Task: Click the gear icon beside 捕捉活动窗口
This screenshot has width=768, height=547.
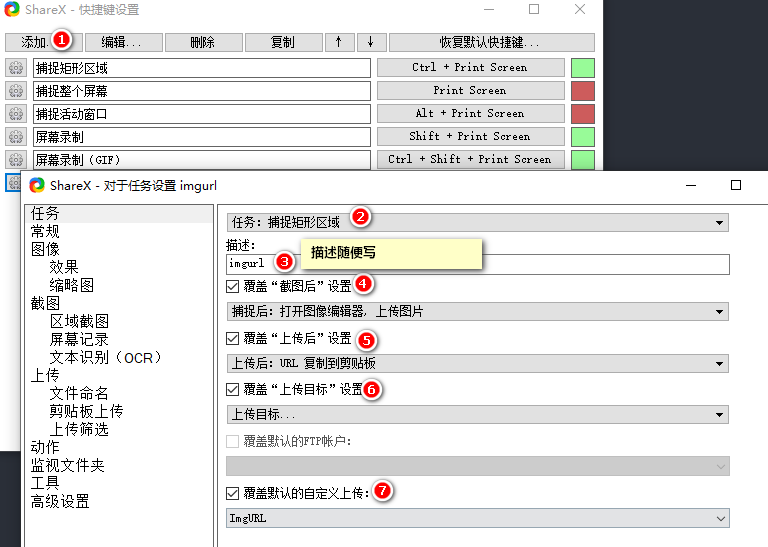Action: coord(15,114)
